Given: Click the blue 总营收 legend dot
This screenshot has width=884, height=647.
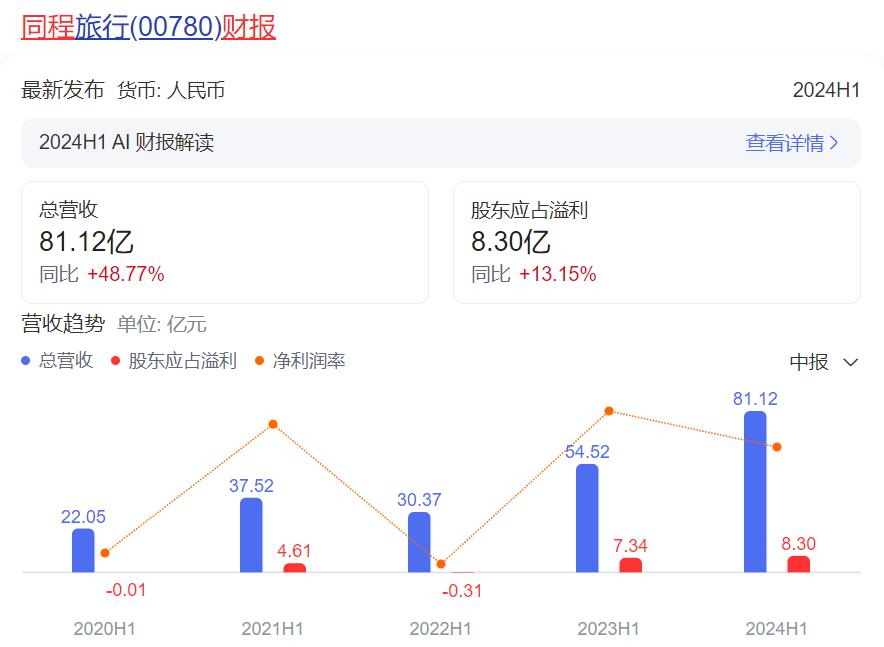Looking at the screenshot, I should [25, 361].
